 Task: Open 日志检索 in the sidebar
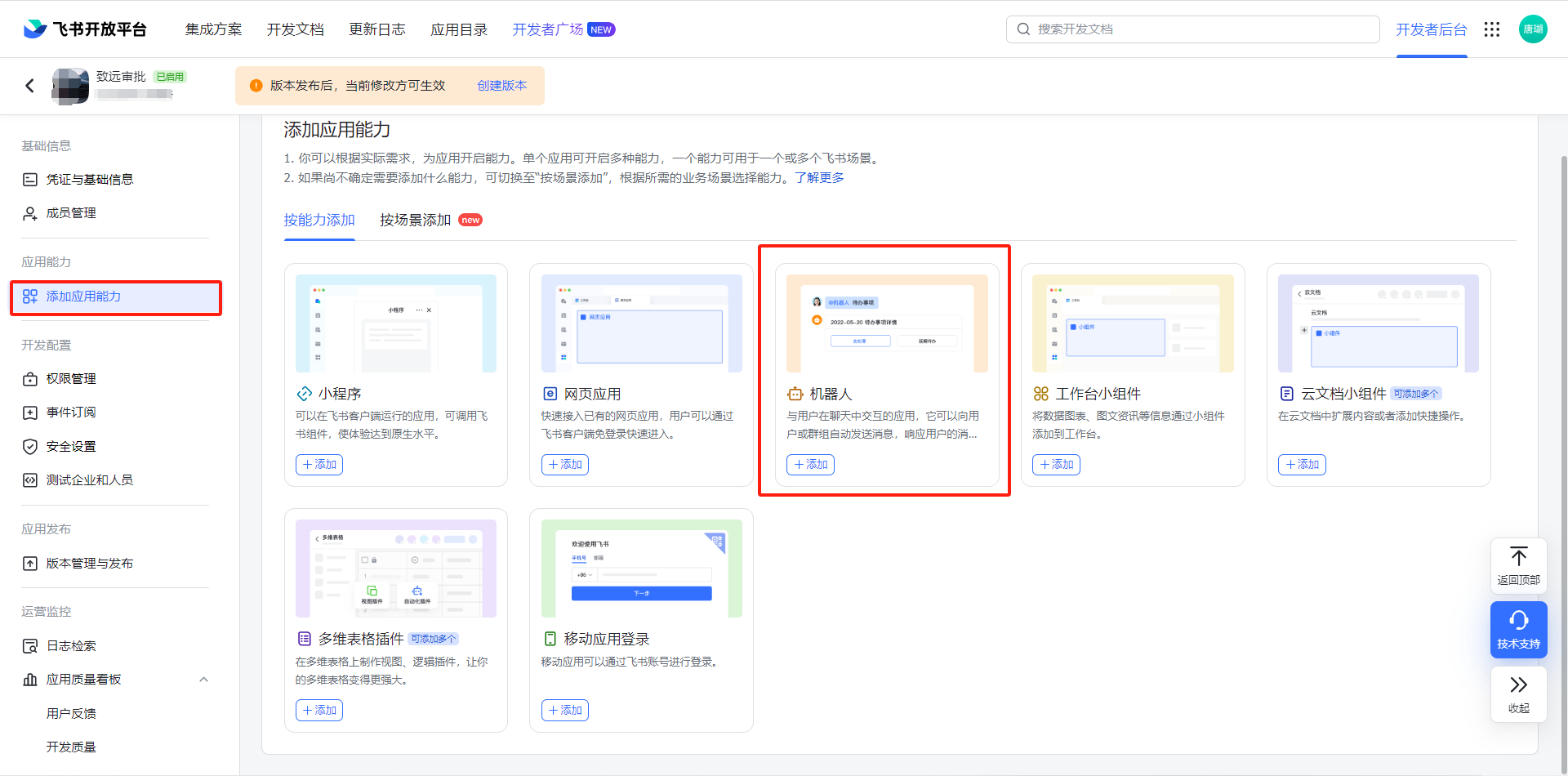tap(71, 646)
